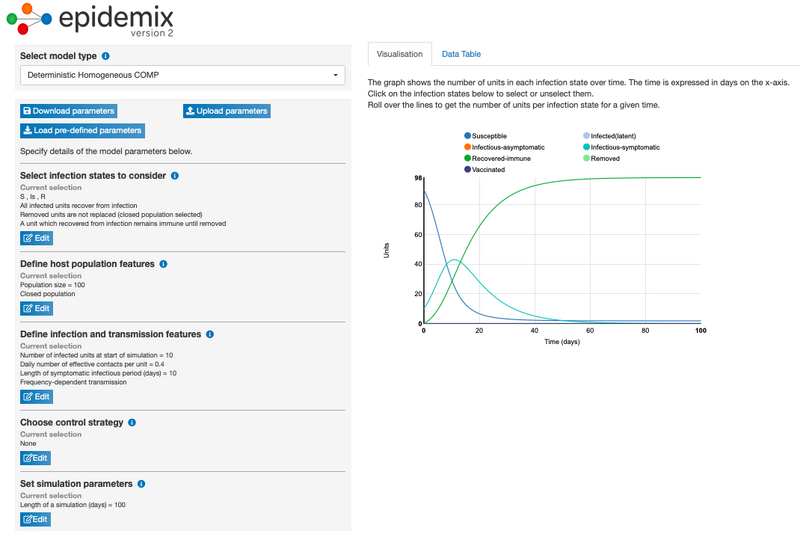Click the Infected(latent) legend color dot
Image resolution: width=800 pixels, height=543 pixels.
pos(586,135)
